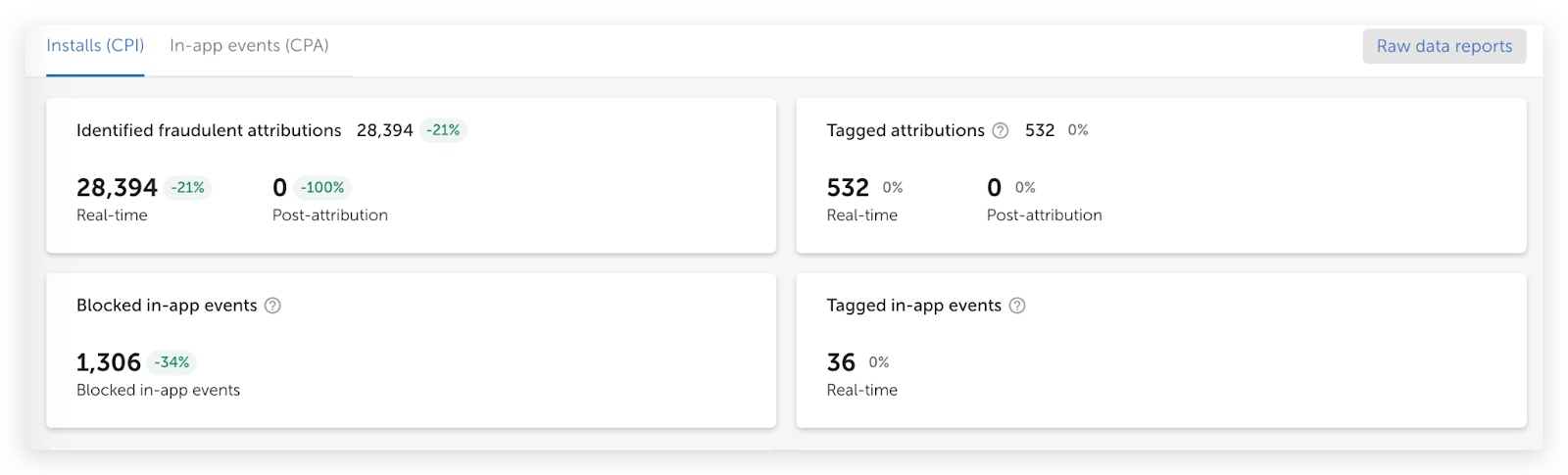Open In-app events (CPA) tab

[249, 46]
